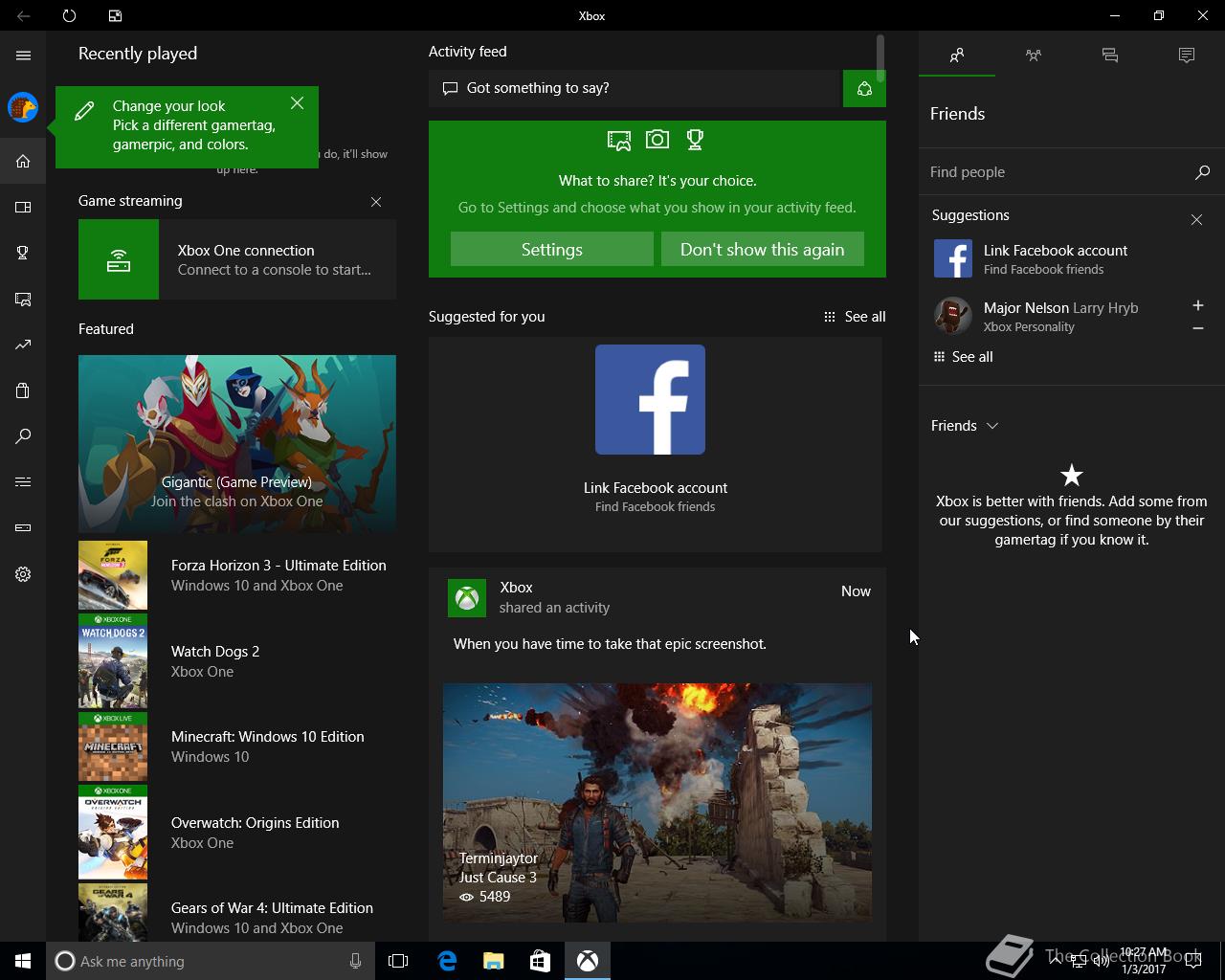Open Search magnifier in sidebar
This screenshot has height=980, width=1225.
[23, 436]
